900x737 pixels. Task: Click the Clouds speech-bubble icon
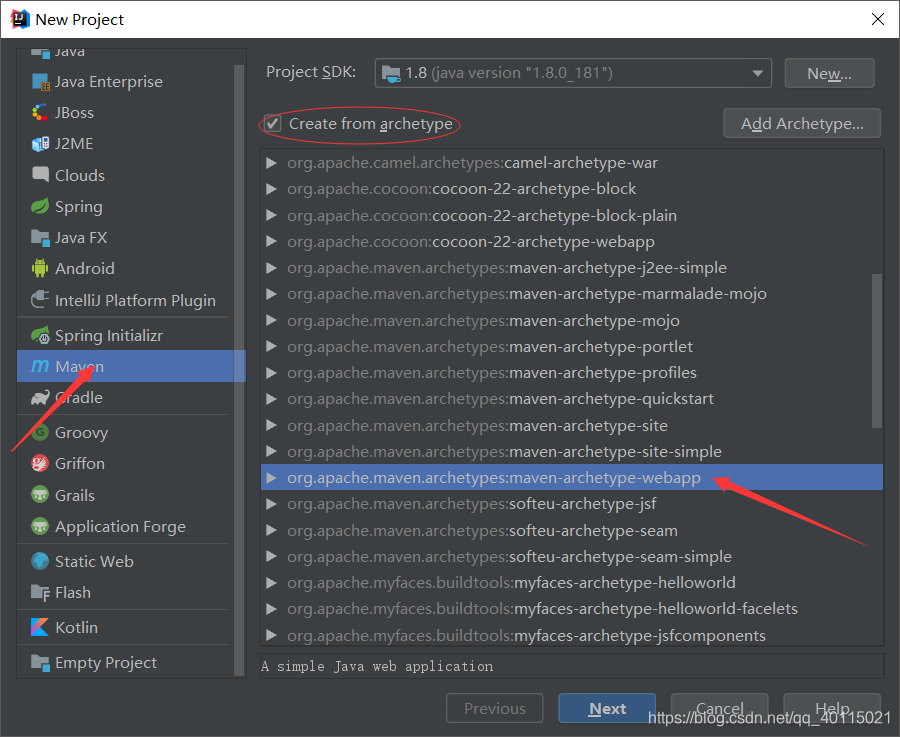coord(40,174)
